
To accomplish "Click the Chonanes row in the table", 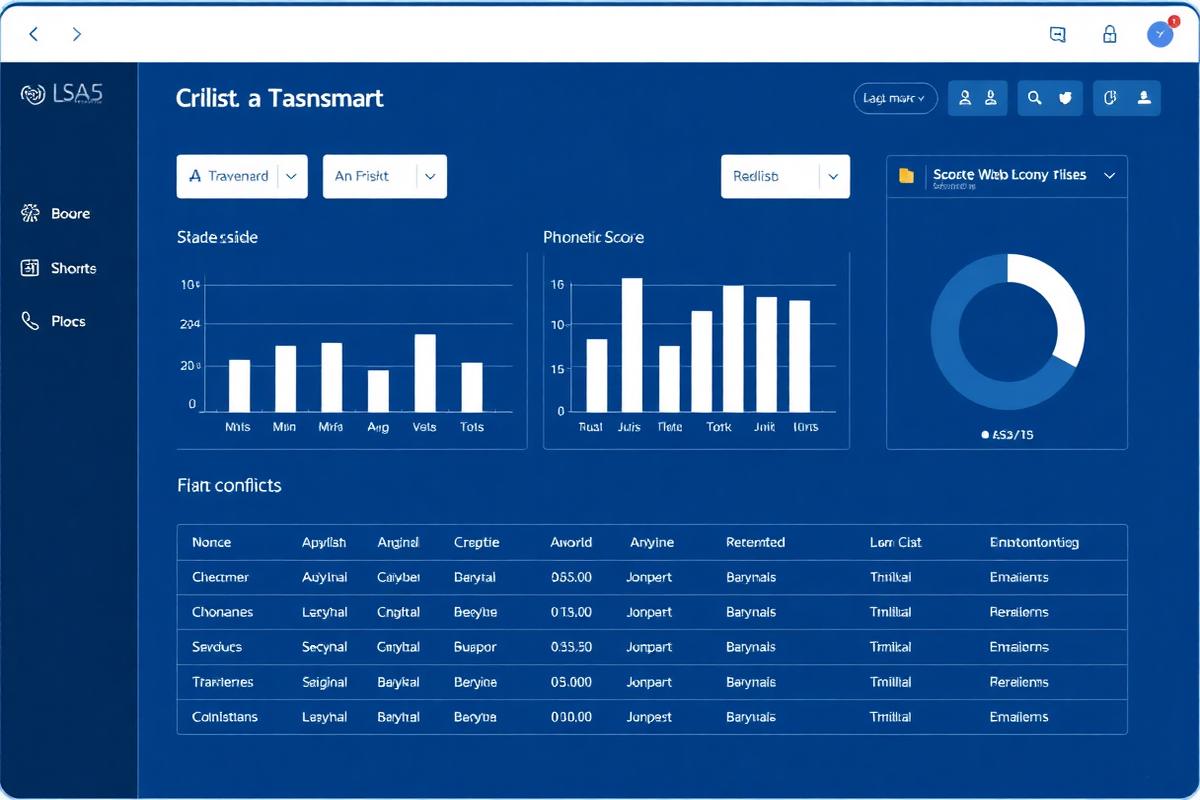I will tap(652, 612).
